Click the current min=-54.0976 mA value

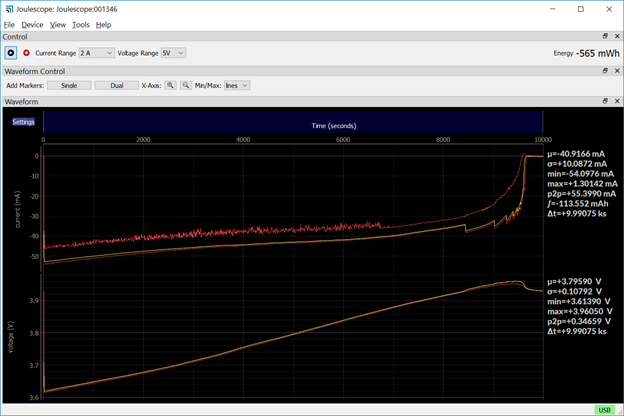(x=581, y=174)
